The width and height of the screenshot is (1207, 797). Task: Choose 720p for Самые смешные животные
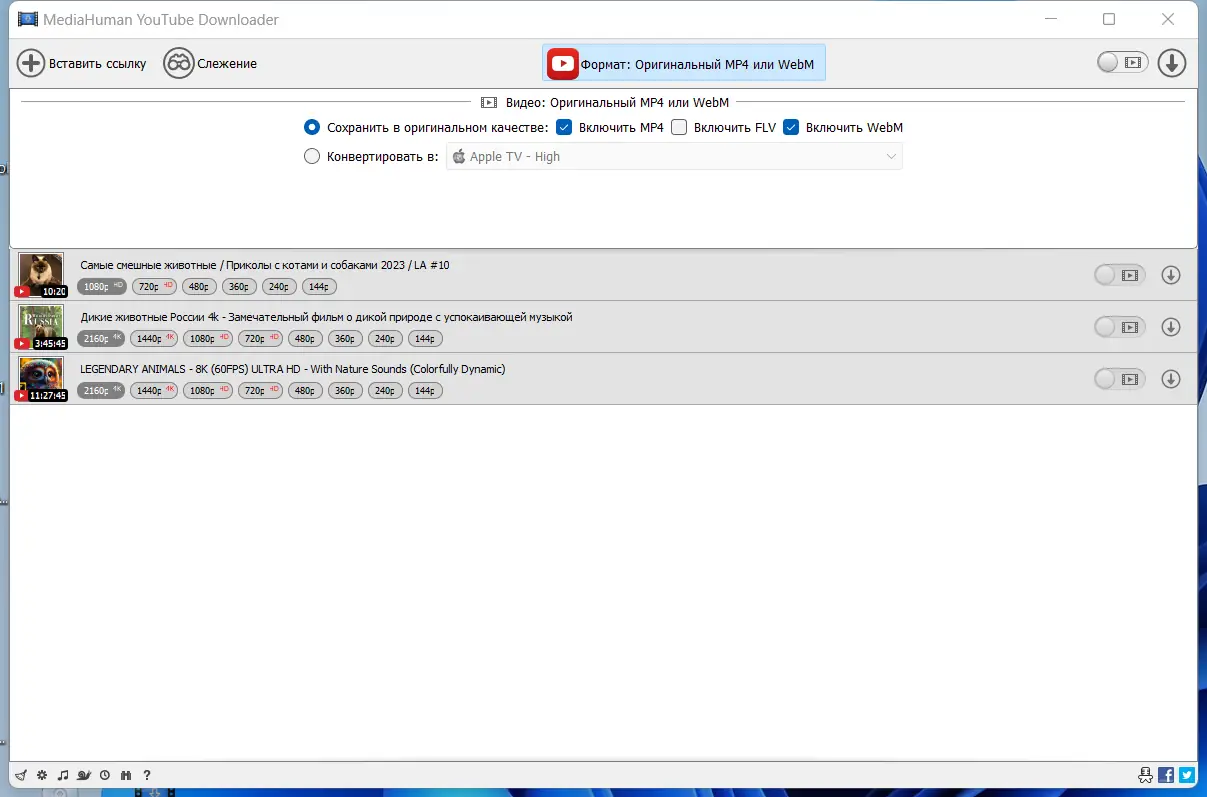coord(154,286)
